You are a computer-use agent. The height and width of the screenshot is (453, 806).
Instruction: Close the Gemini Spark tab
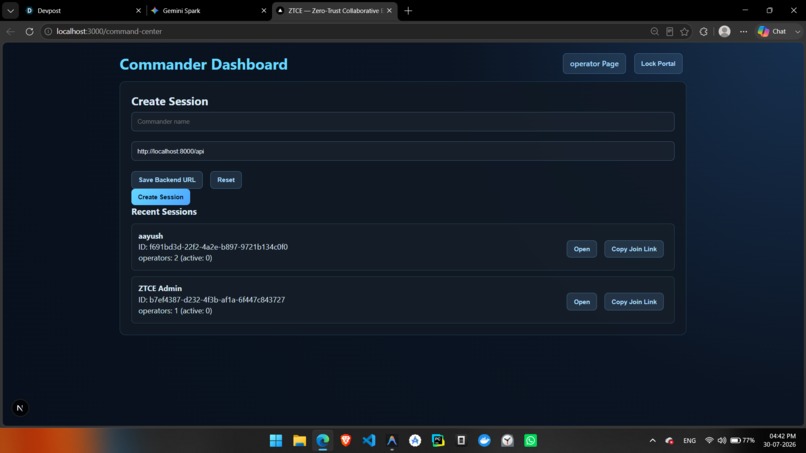tap(264, 11)
